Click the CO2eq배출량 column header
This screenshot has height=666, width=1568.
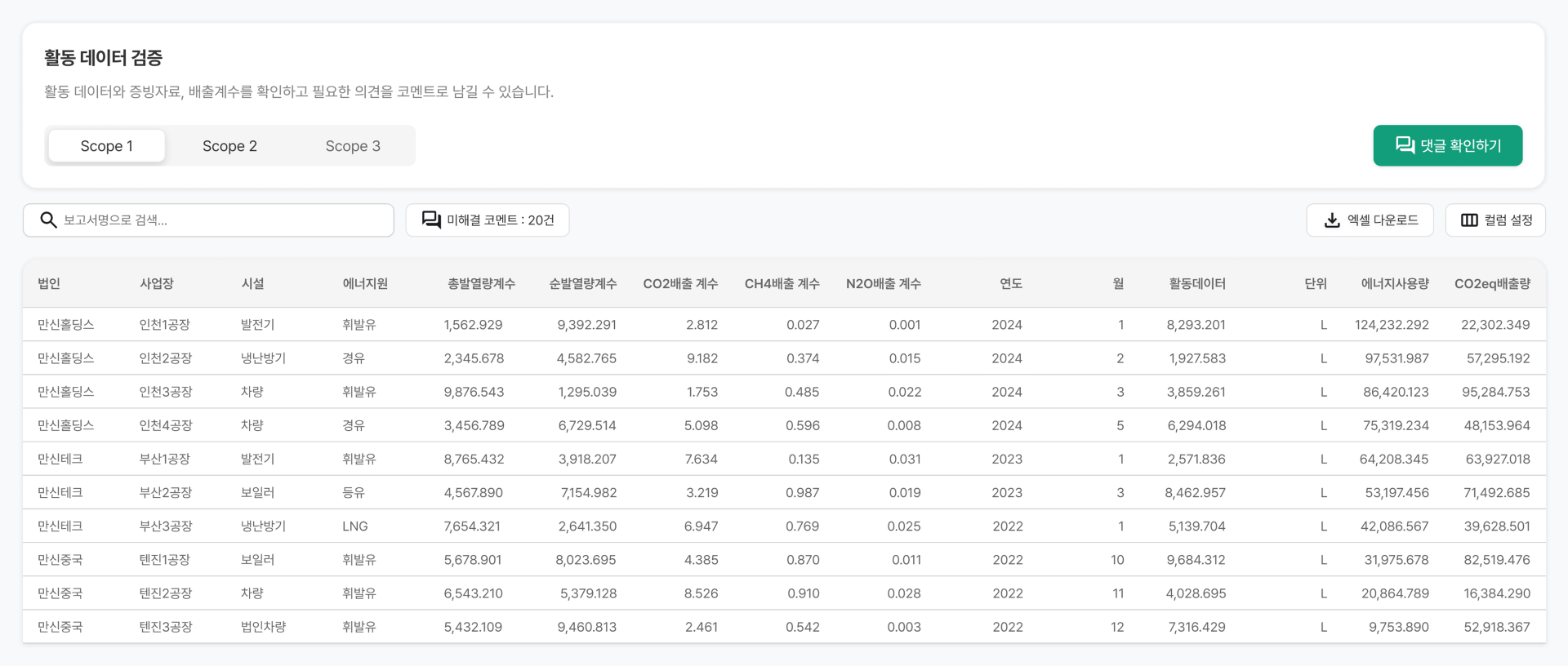[x=1492, y=283]
